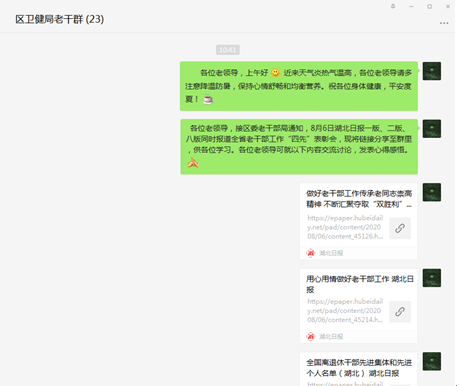Open article 全国离退休干部先进集体和先进个人名单
This screenshot has height=386, width=460.
[x=359, y=368]
